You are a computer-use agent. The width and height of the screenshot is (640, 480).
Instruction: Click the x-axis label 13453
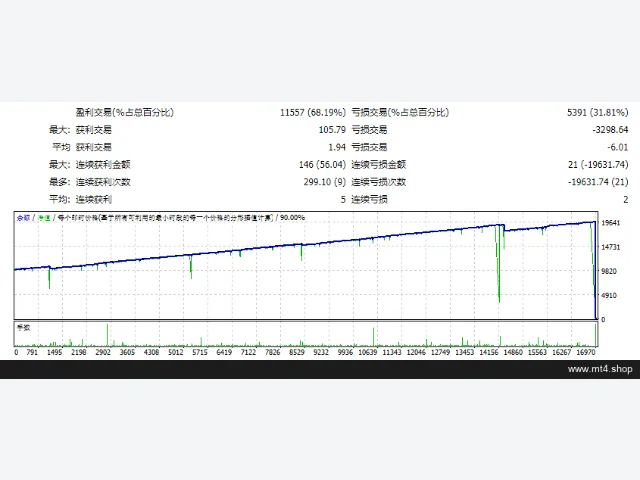(464, 352)
